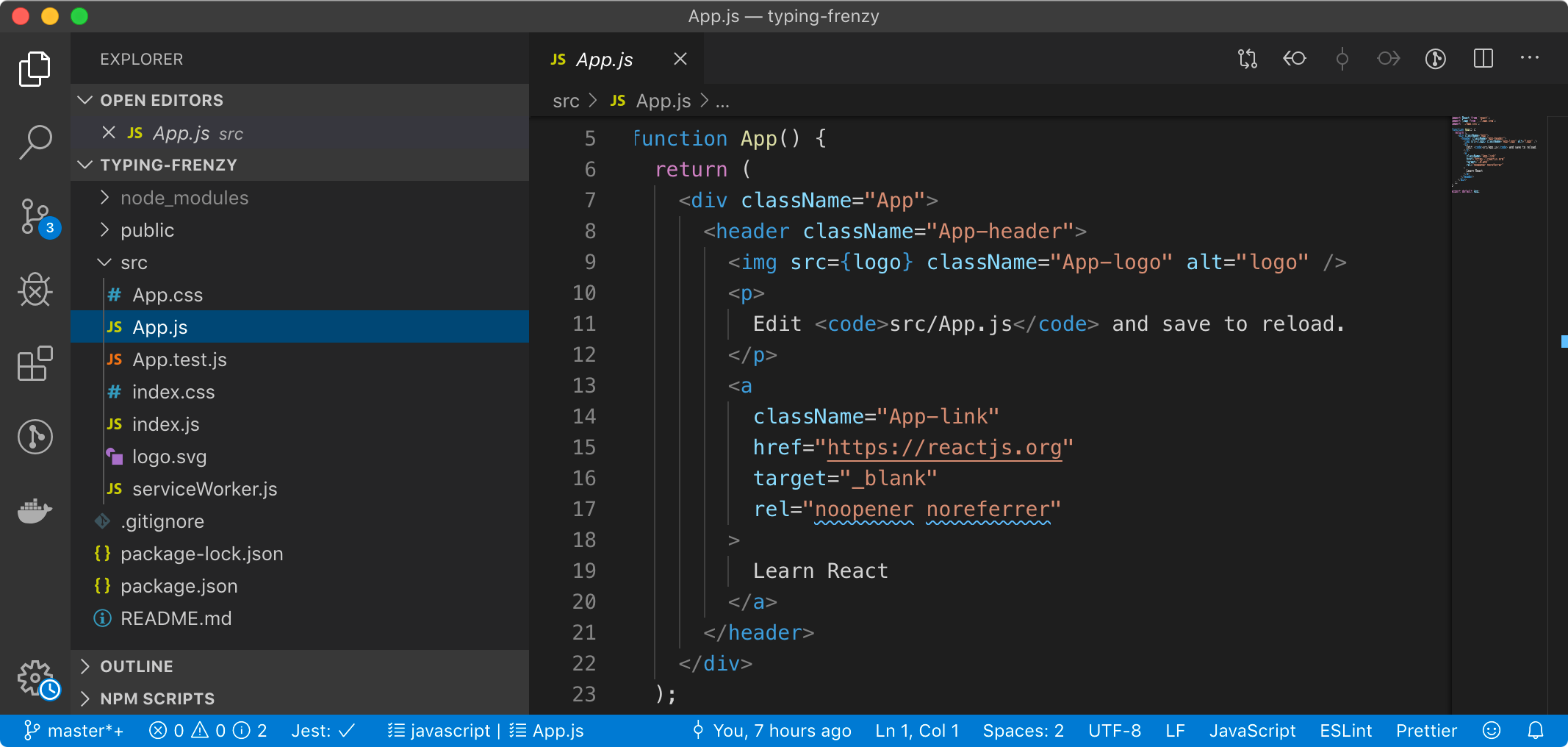
Task: Click the master branch indicator in status bar
Action: [x=73, y=730]
